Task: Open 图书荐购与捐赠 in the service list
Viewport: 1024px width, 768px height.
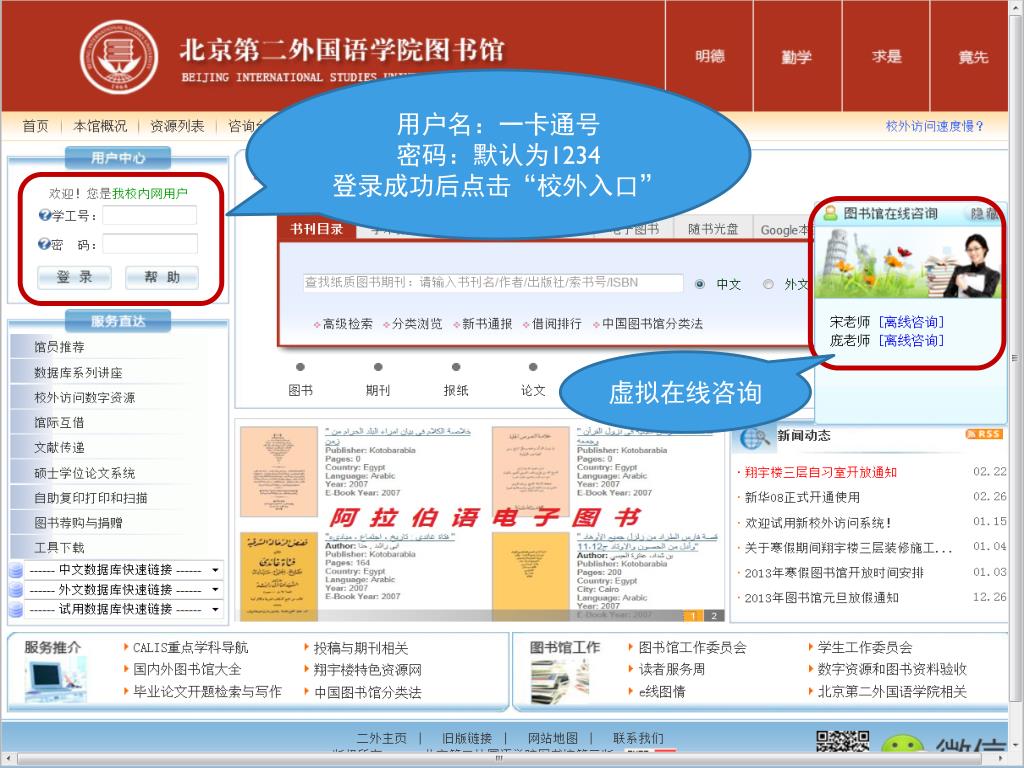Action: coord(78,522)
